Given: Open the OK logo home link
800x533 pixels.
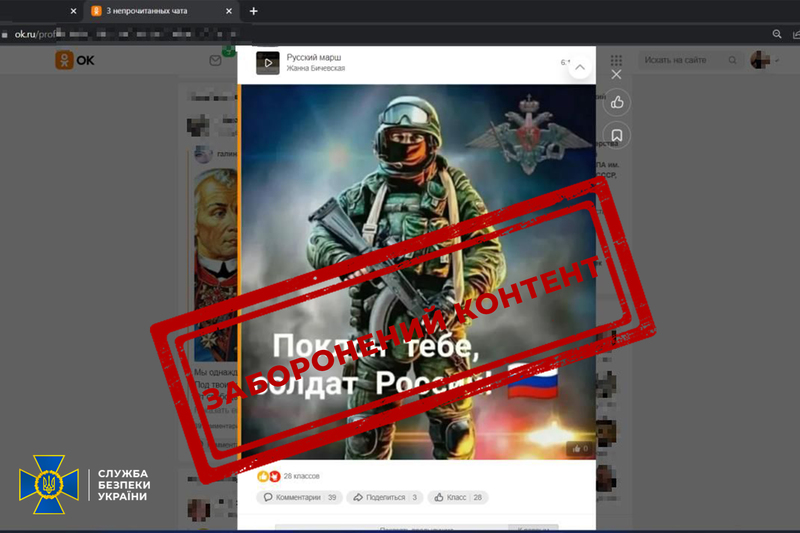Looking at the screenshot, I should (75, 60).
